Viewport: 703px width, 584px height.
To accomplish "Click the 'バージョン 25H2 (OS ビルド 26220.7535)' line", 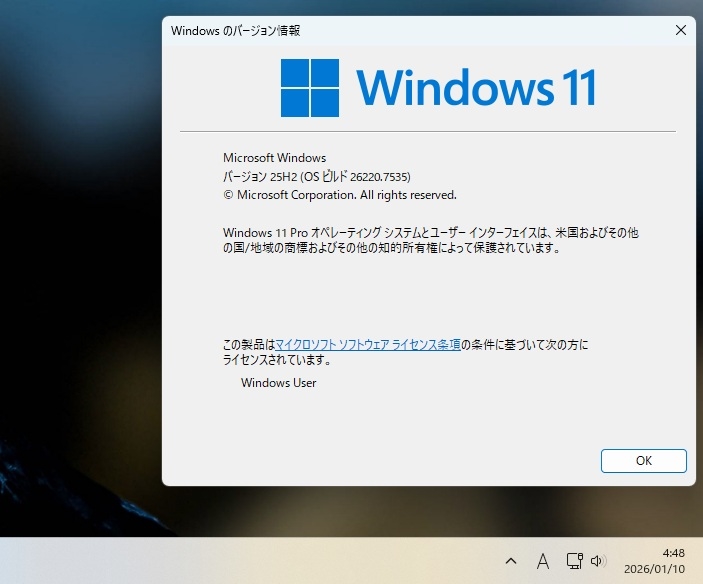I will (x=317, y=177).
